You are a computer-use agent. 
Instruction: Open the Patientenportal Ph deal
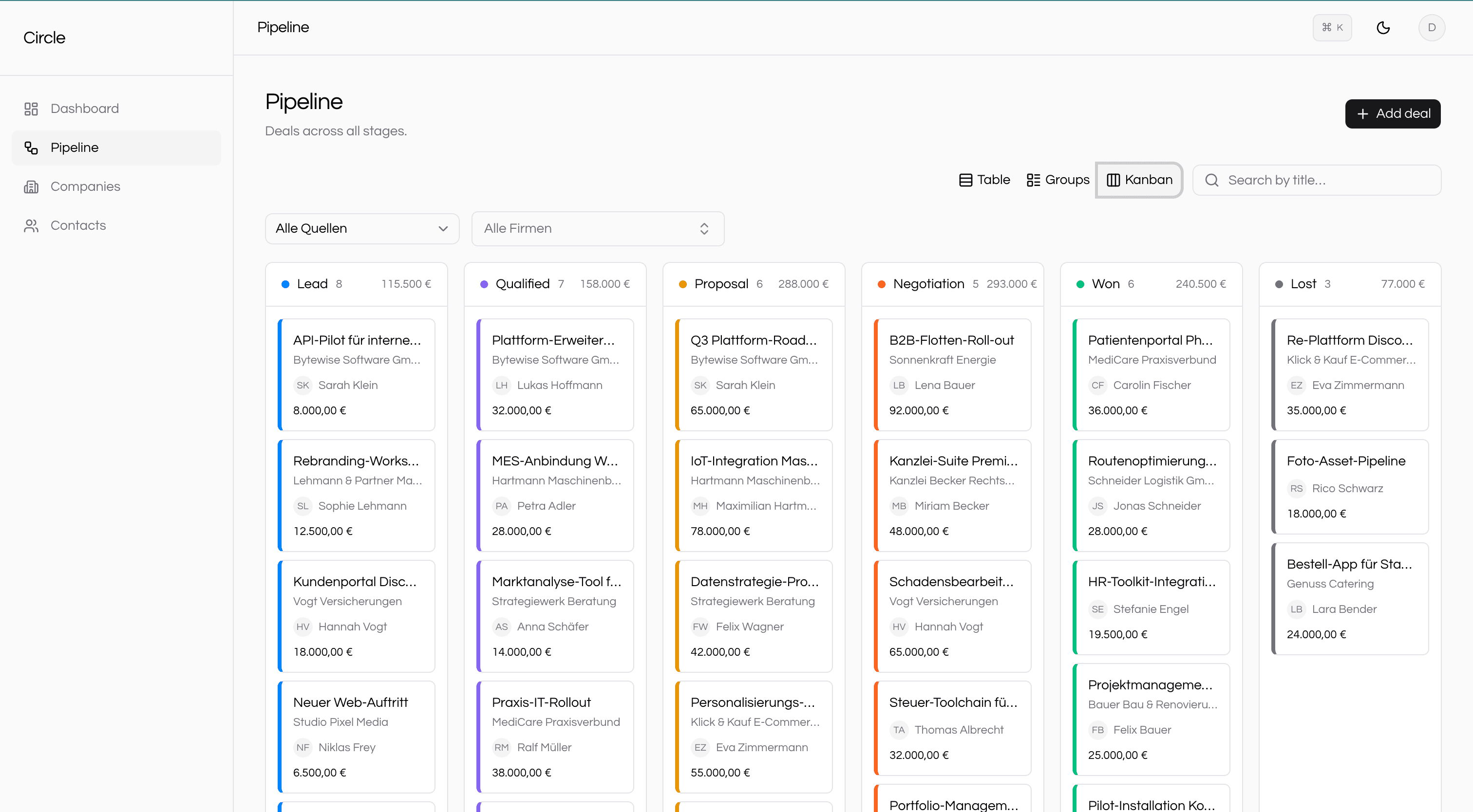(1151, 374)
